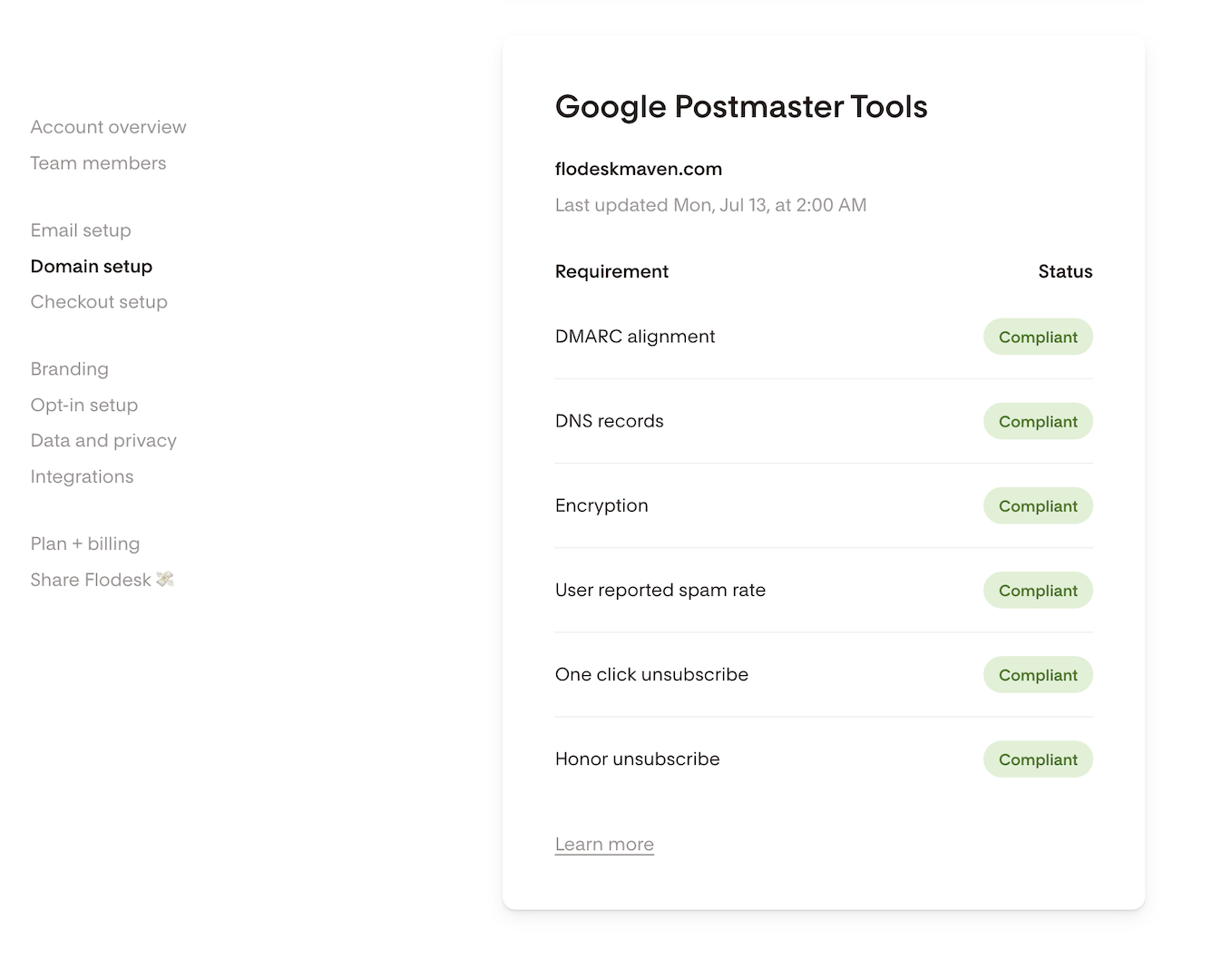The width and height of the screenshot is (1232, 969).
Task: Open Plan + billing page
Action: tap(85, 543)
